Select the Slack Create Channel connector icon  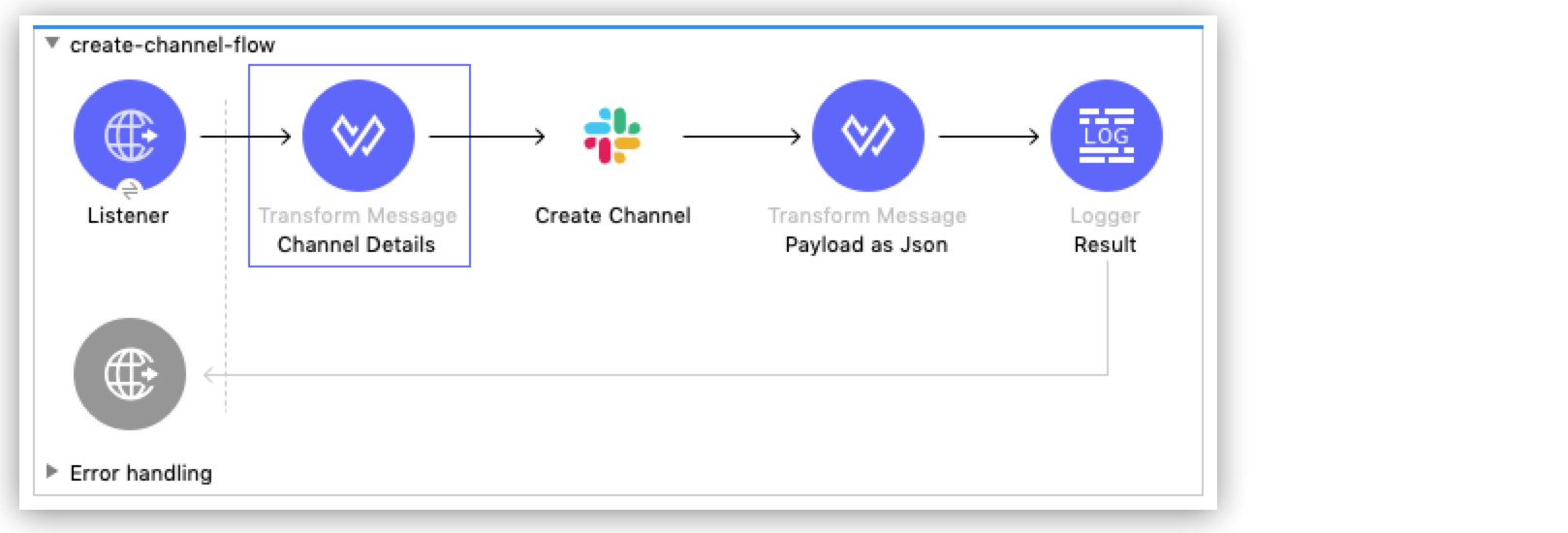click(x=612, y=136)
